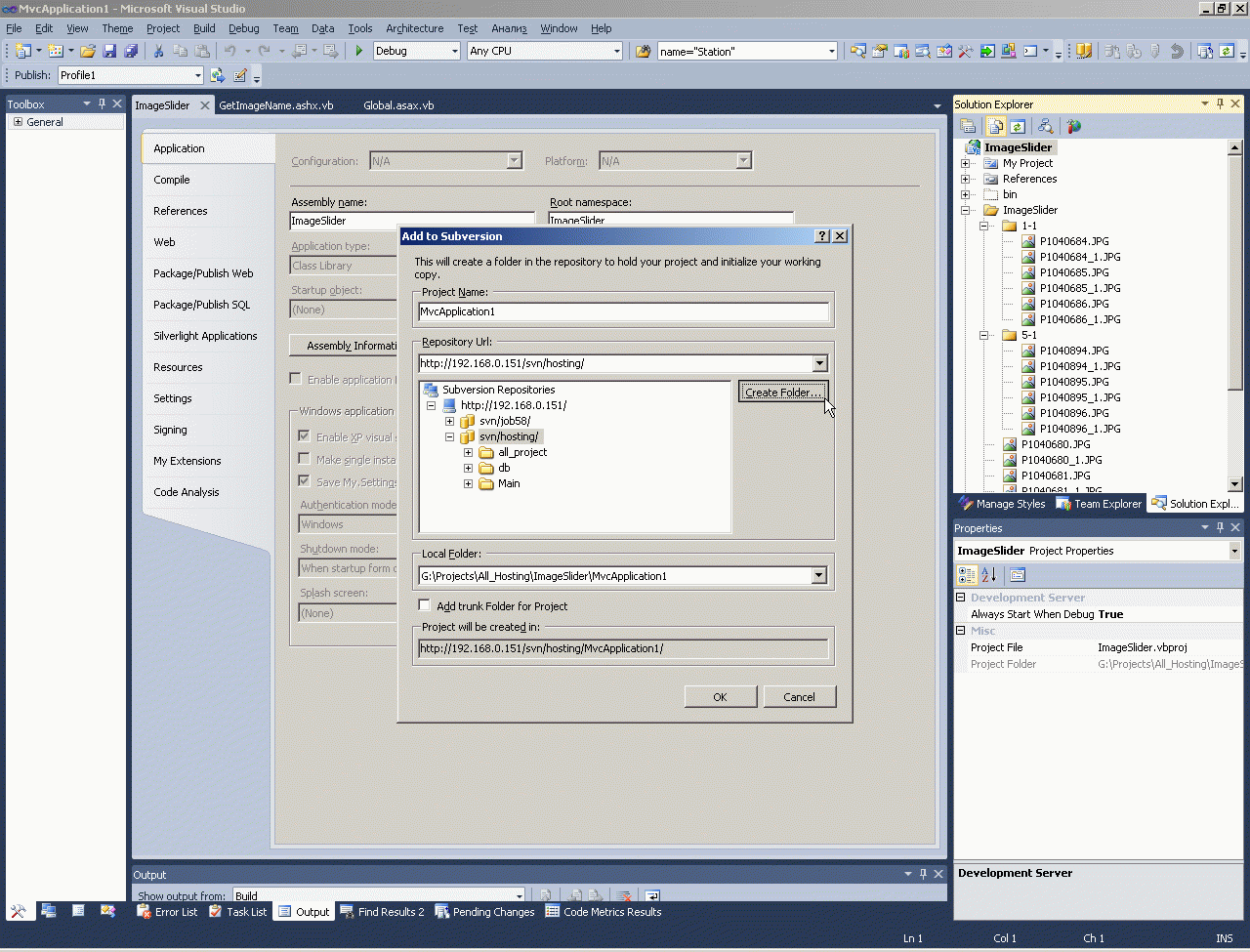1250x952 pixels.
Task: Open the Publish Profile1 dropdown
Action: [x=197, y=75]
